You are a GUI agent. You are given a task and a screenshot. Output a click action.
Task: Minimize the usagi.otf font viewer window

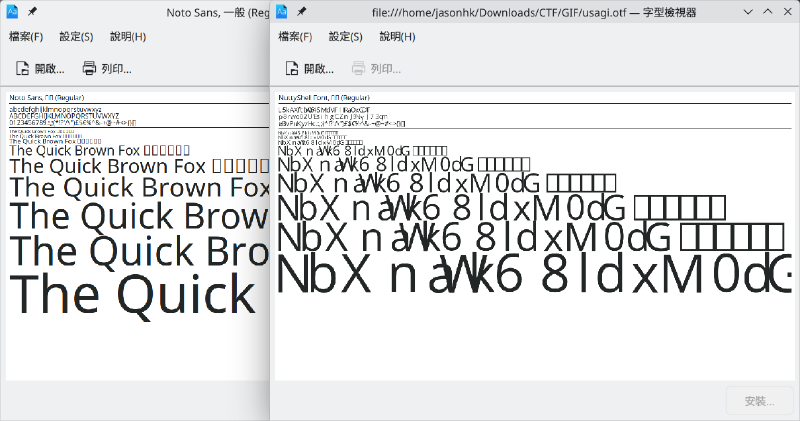click(748, 12)
